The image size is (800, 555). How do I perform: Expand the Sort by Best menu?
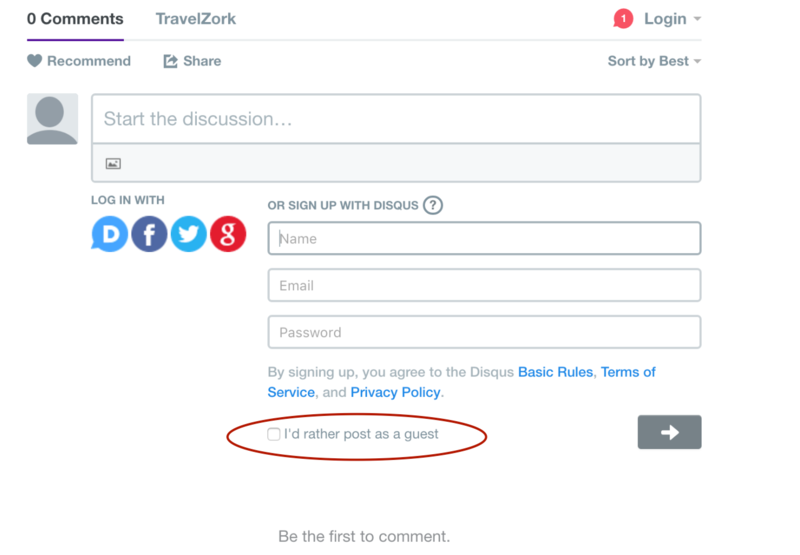pos(654,61)
